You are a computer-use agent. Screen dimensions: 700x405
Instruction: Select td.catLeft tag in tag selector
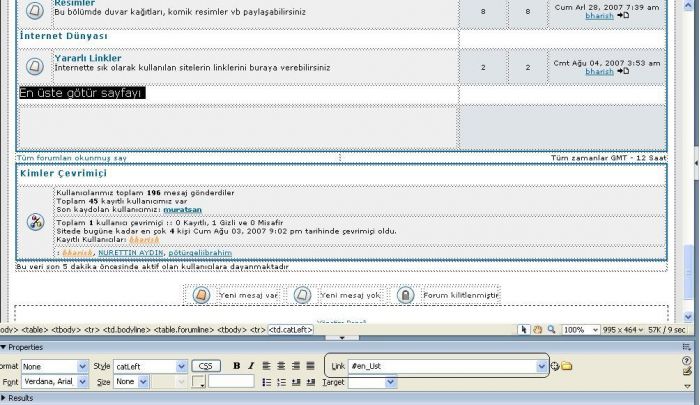[x=290, y=329]
